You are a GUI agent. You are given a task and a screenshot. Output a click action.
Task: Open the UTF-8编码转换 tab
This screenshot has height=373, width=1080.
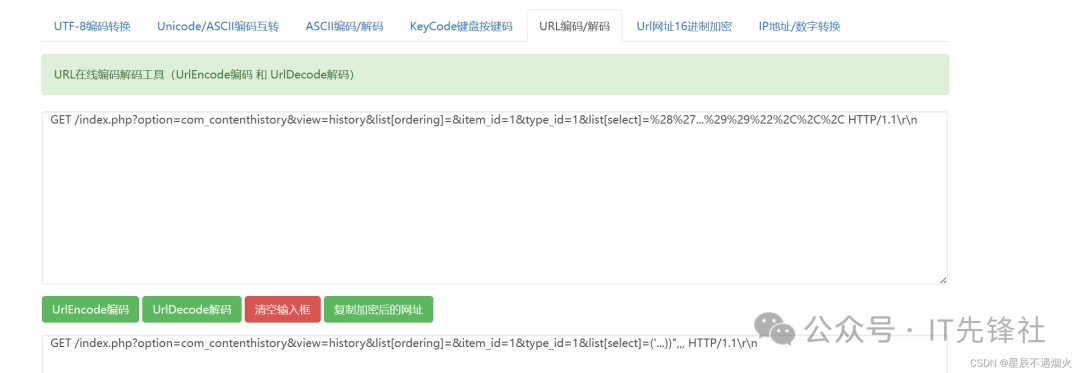(92, 27)
